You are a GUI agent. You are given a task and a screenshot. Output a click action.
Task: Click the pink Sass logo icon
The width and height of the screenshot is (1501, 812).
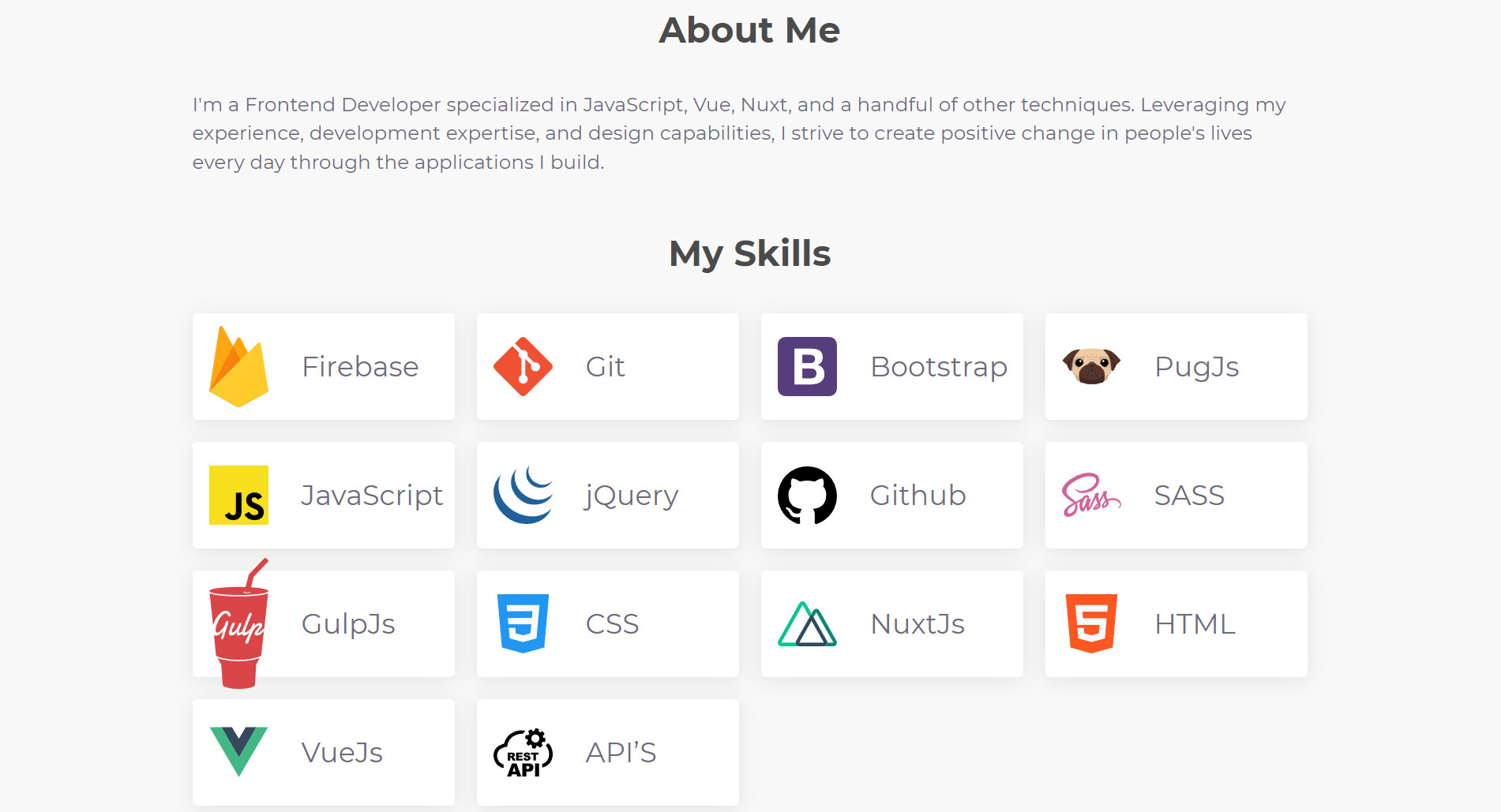(1091, 496)
